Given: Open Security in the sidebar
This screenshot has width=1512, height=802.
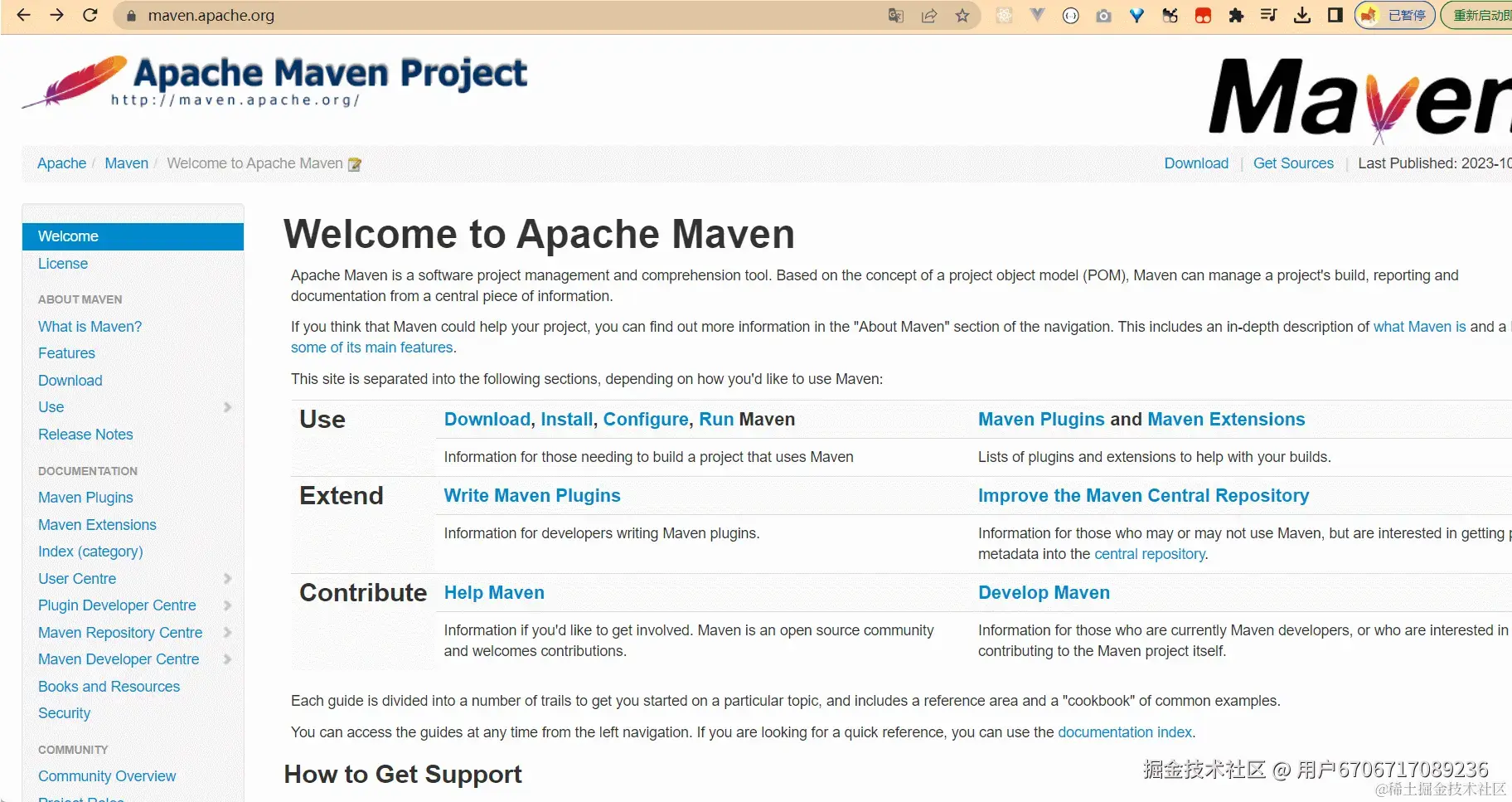Looking at the screenshot, I should (x=64, y=713).
